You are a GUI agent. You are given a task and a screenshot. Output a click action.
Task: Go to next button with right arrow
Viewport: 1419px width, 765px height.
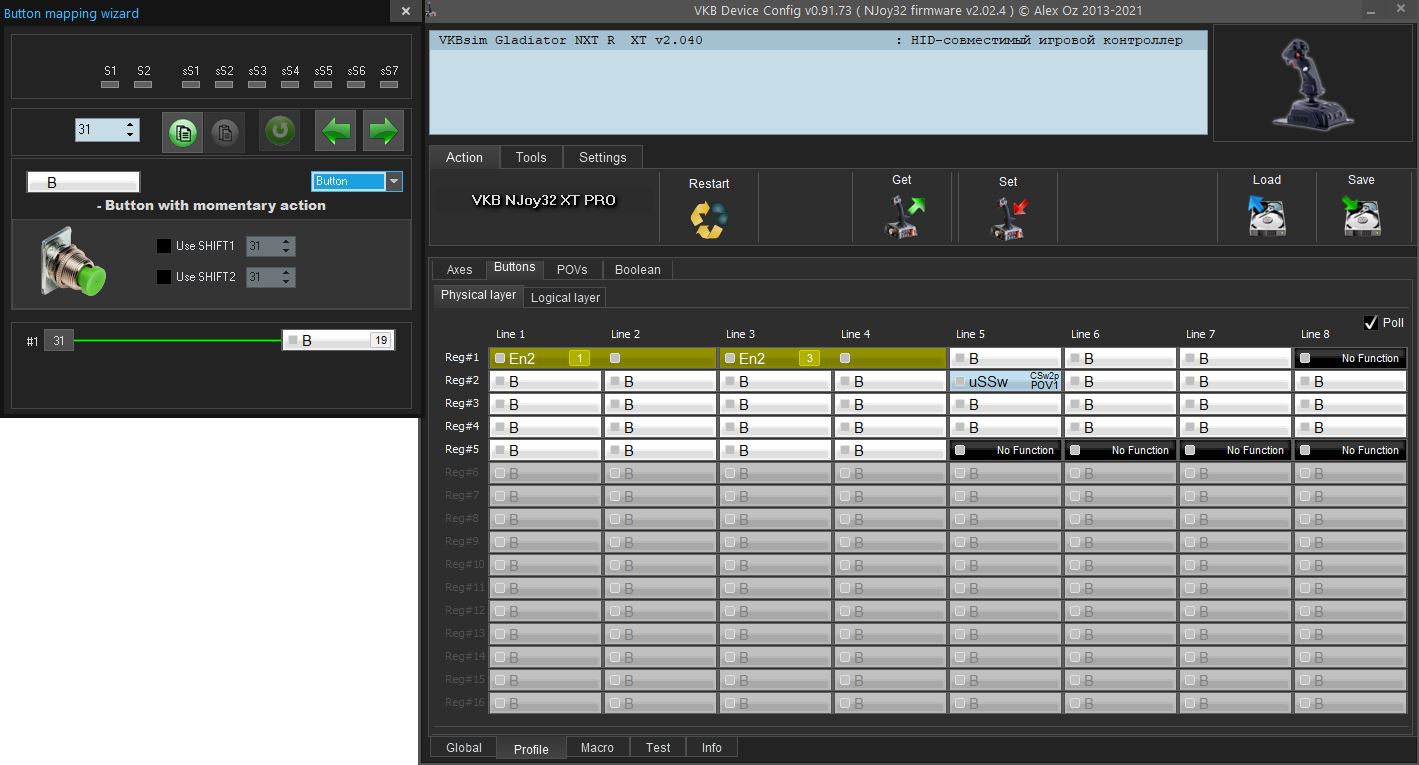(383, 131)
